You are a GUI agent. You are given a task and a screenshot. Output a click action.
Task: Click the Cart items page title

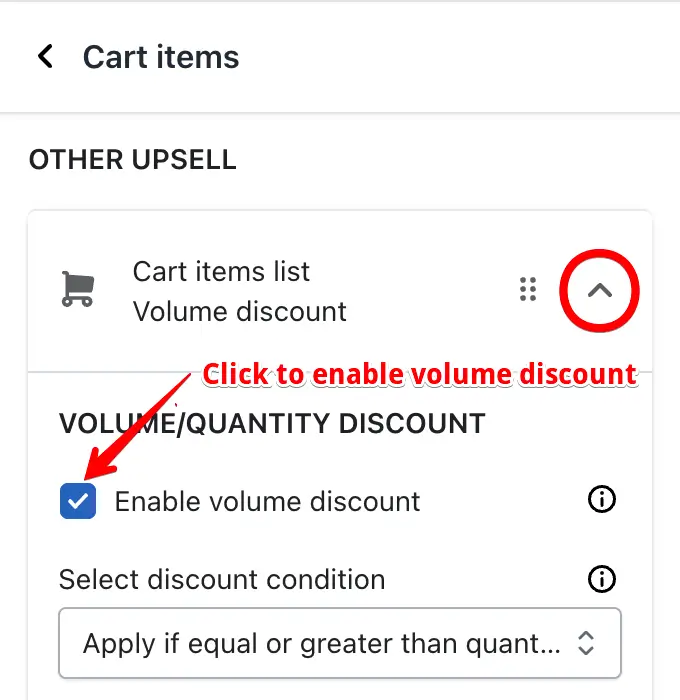coord(161,57)
